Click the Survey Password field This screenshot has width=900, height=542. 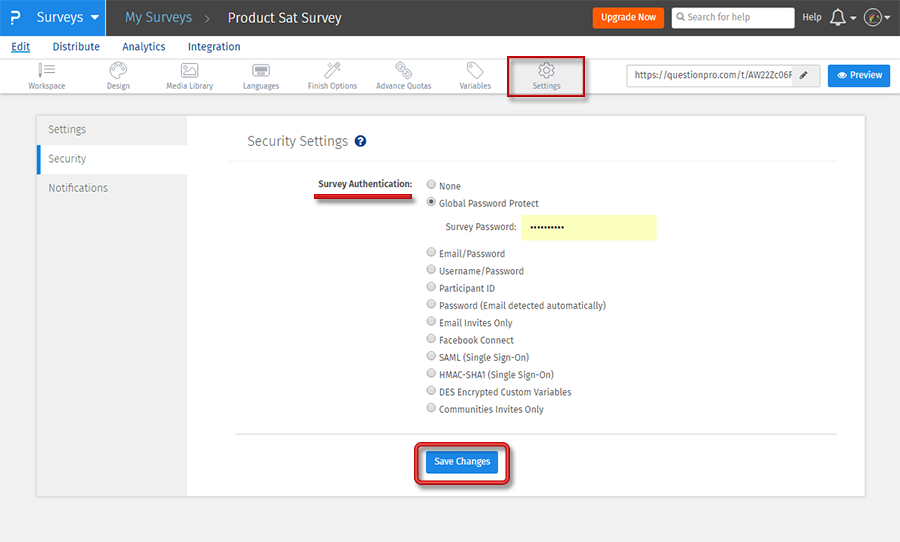tap(588, 228)
